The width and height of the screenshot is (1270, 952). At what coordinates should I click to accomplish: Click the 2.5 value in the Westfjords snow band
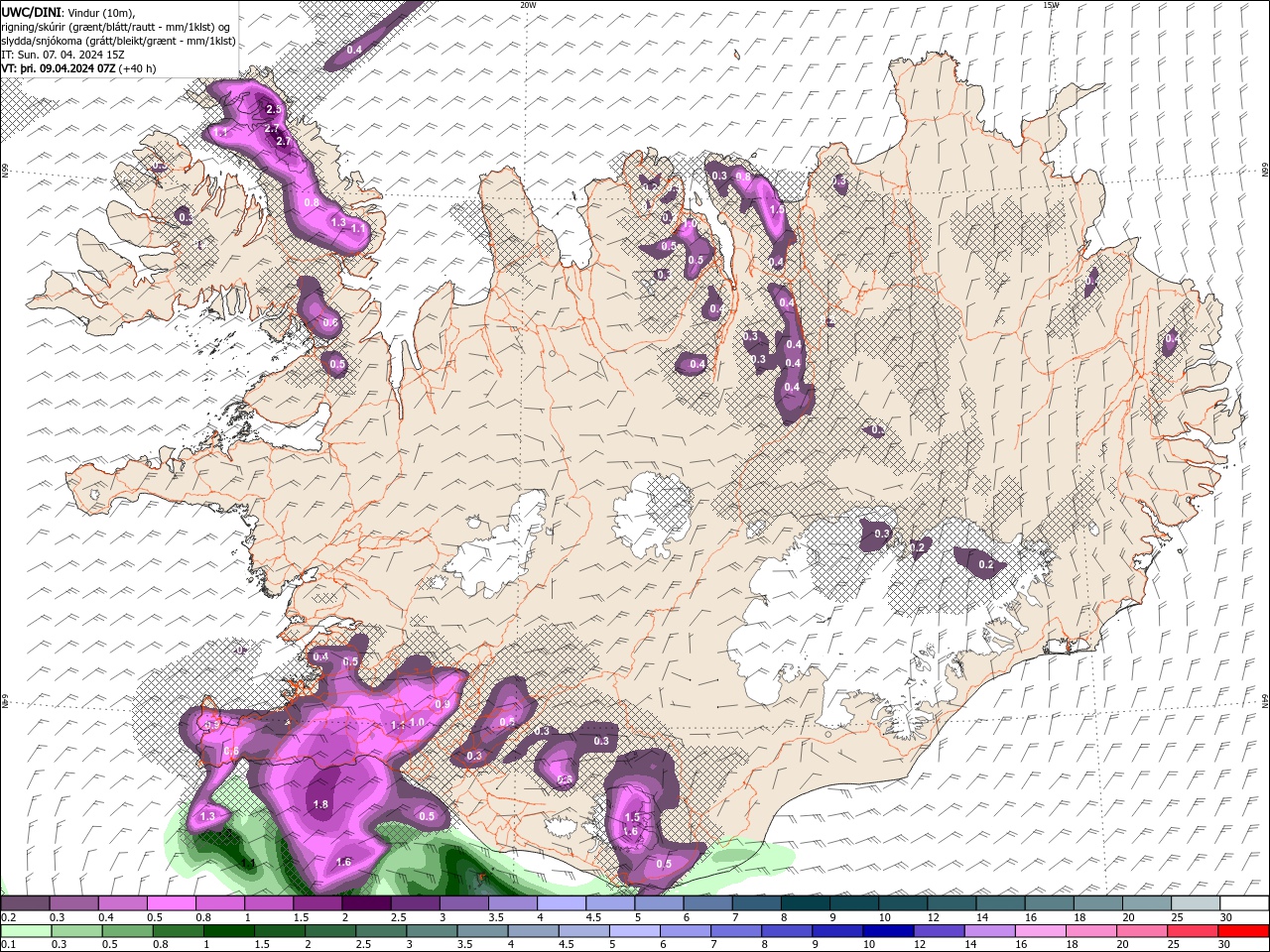click(x=274, y=109)
